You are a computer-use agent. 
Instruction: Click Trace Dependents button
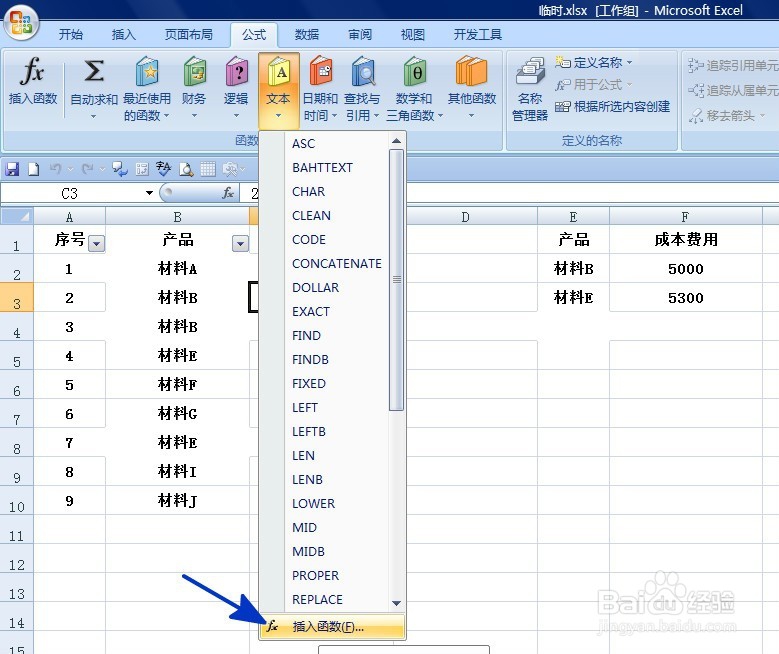733,90
